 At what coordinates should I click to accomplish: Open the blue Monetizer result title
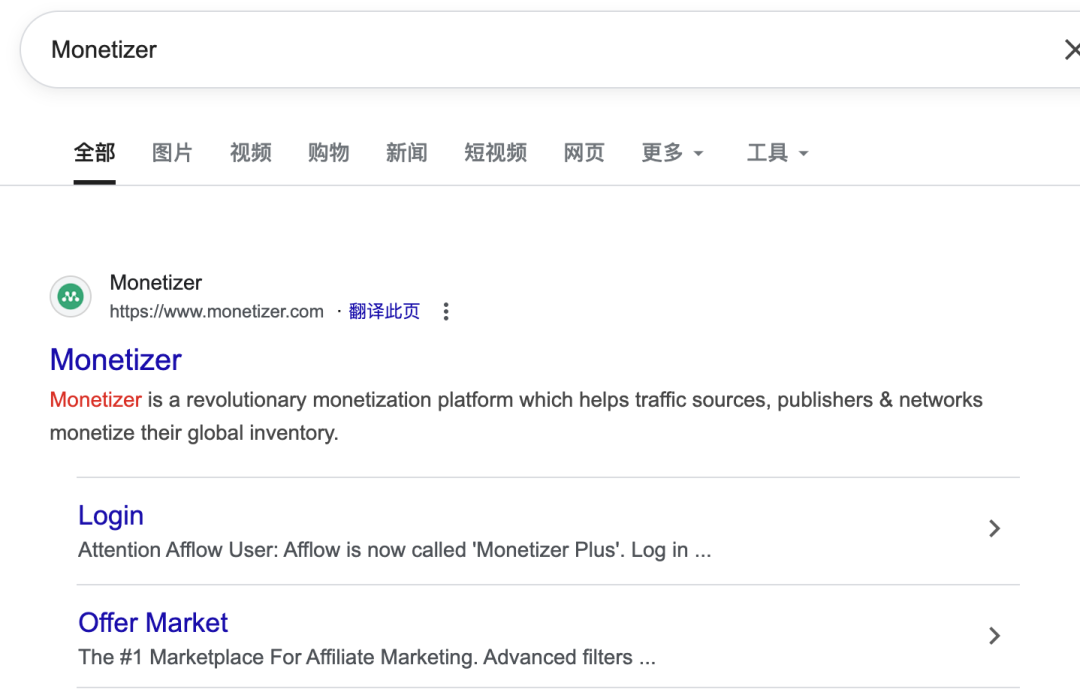(x=116, y=360)
